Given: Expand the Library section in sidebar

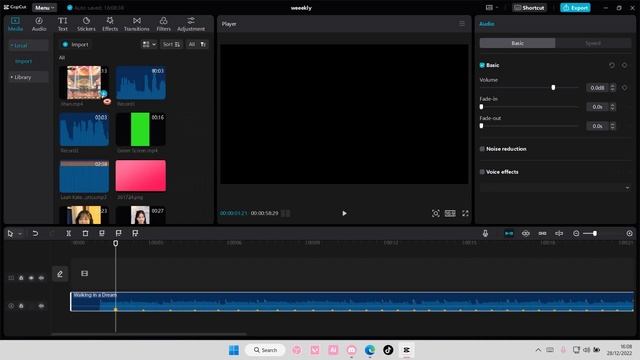Looking at the screenshot, I should 28,77.
